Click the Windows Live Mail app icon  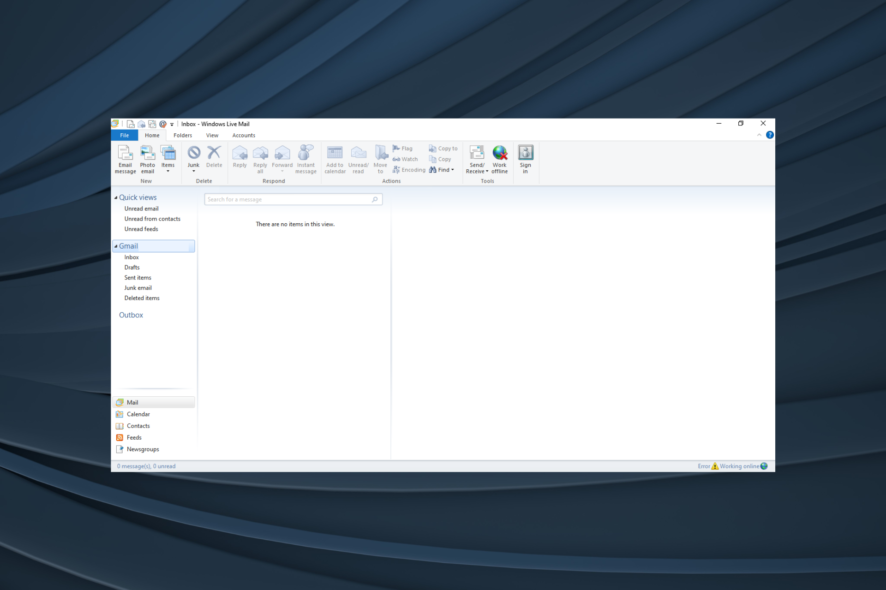(x=115, y=123)
